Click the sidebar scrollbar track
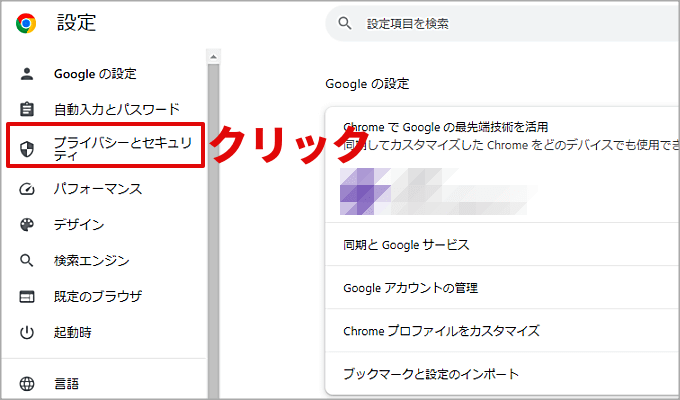 pos(213,230)
